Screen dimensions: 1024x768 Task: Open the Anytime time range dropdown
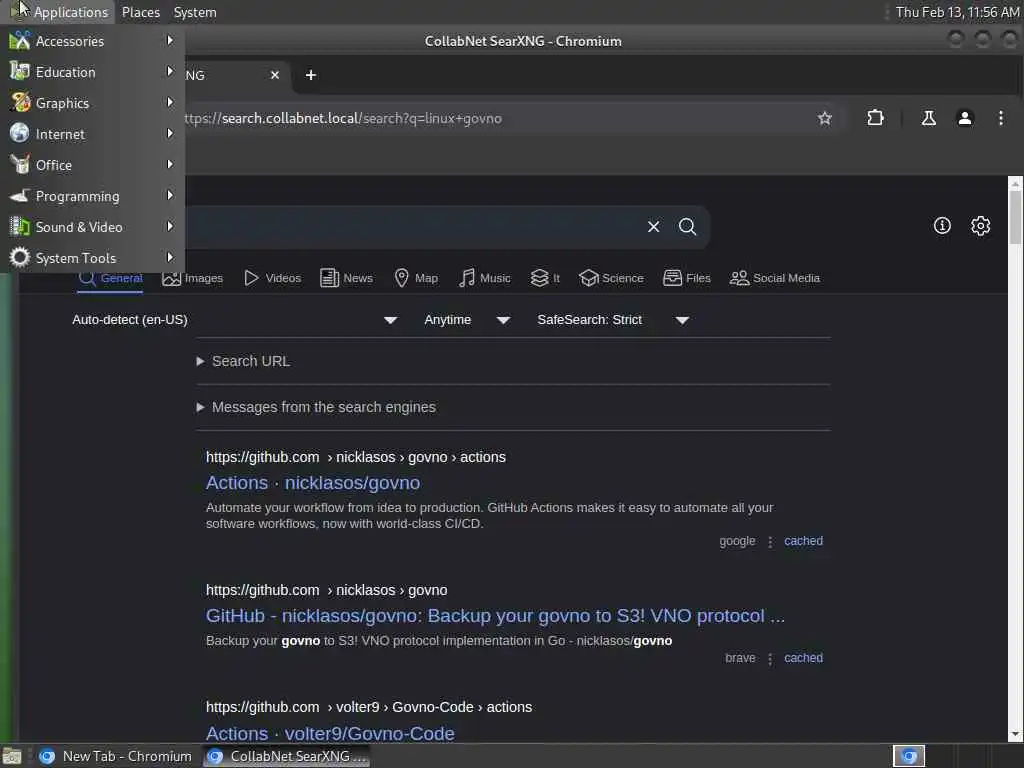click(467, 320)
